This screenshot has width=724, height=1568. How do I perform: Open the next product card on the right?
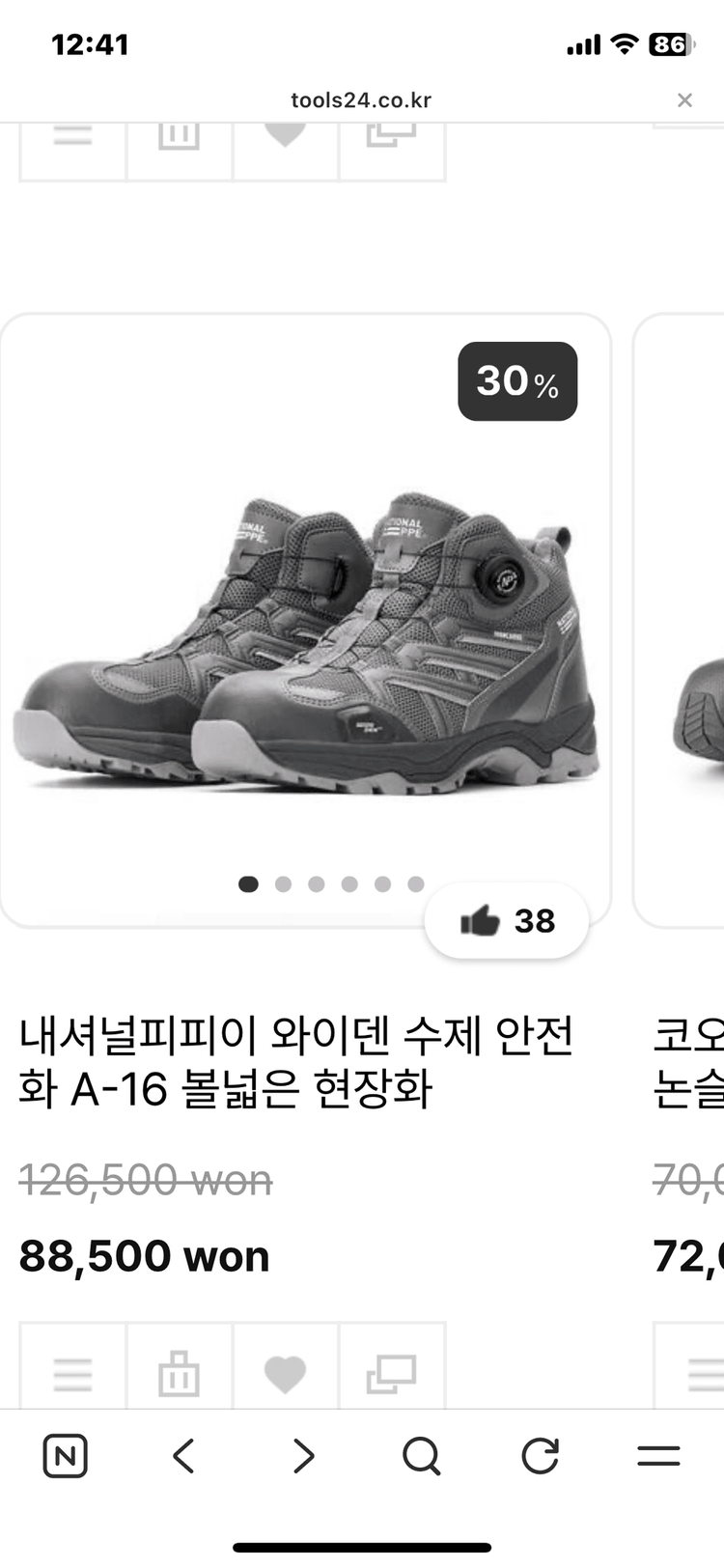point(679,618)
